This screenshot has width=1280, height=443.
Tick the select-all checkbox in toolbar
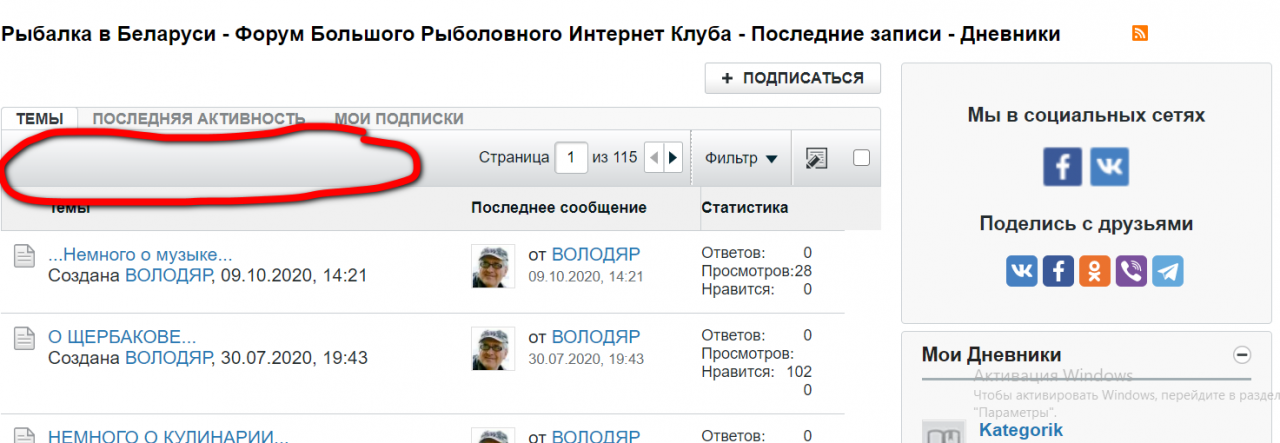861,157
